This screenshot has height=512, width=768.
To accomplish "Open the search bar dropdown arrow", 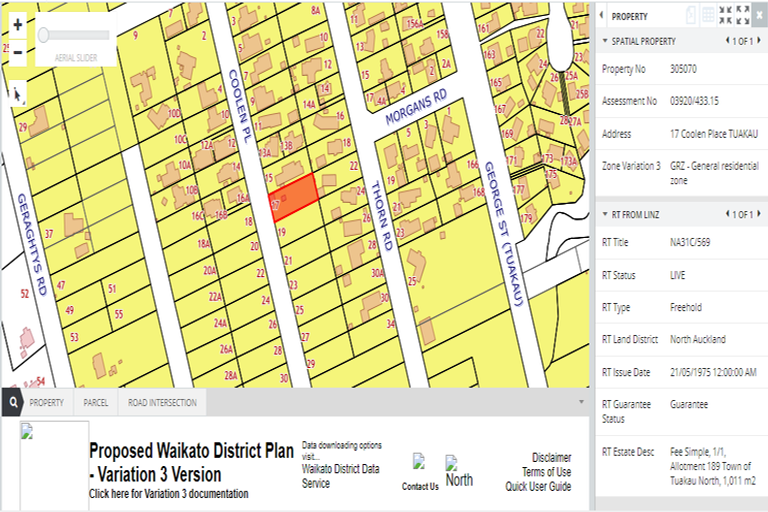I will pos(581,402).
